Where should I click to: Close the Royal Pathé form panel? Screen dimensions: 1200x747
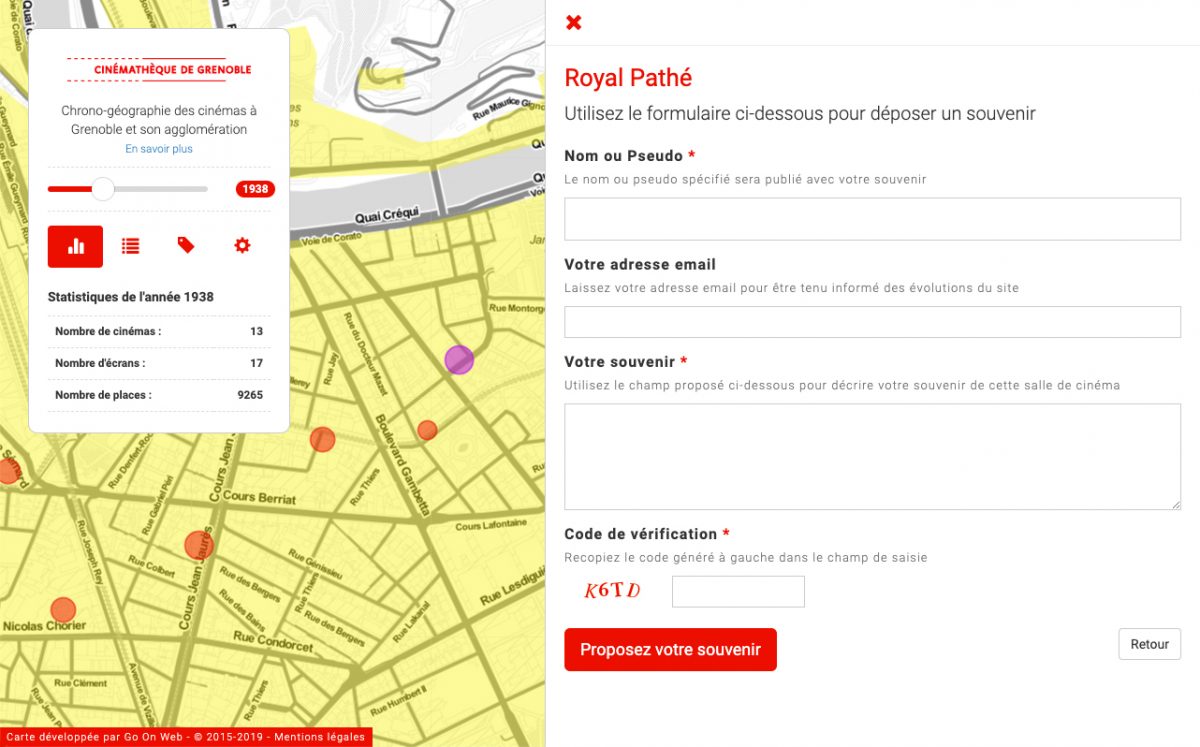click(x=574, y=23)
